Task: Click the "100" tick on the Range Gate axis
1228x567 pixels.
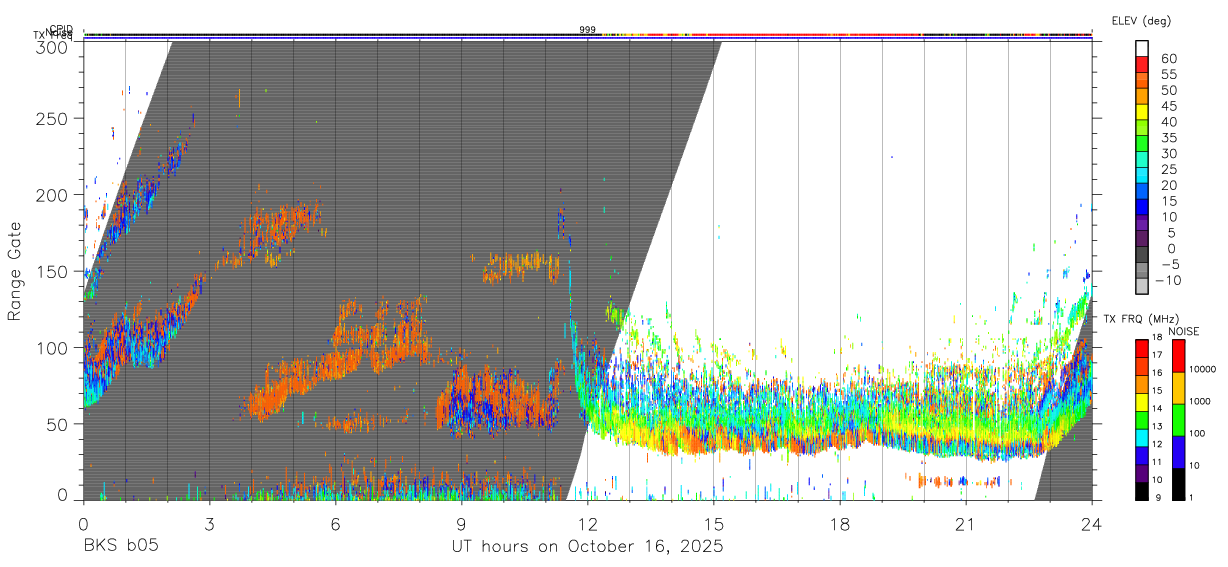Action: (50, 347)
